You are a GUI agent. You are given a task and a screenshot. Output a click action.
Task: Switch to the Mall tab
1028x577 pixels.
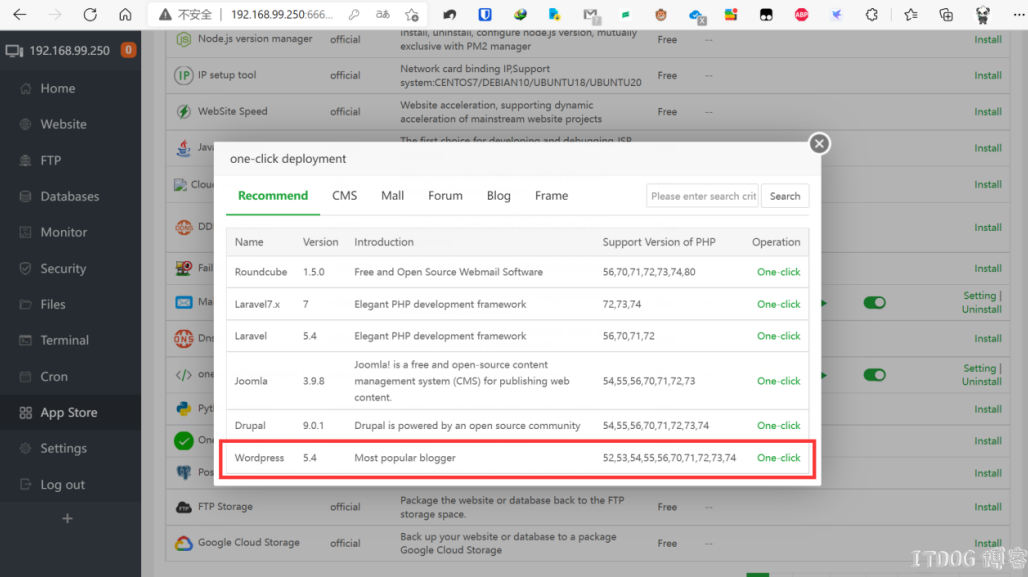393,195
